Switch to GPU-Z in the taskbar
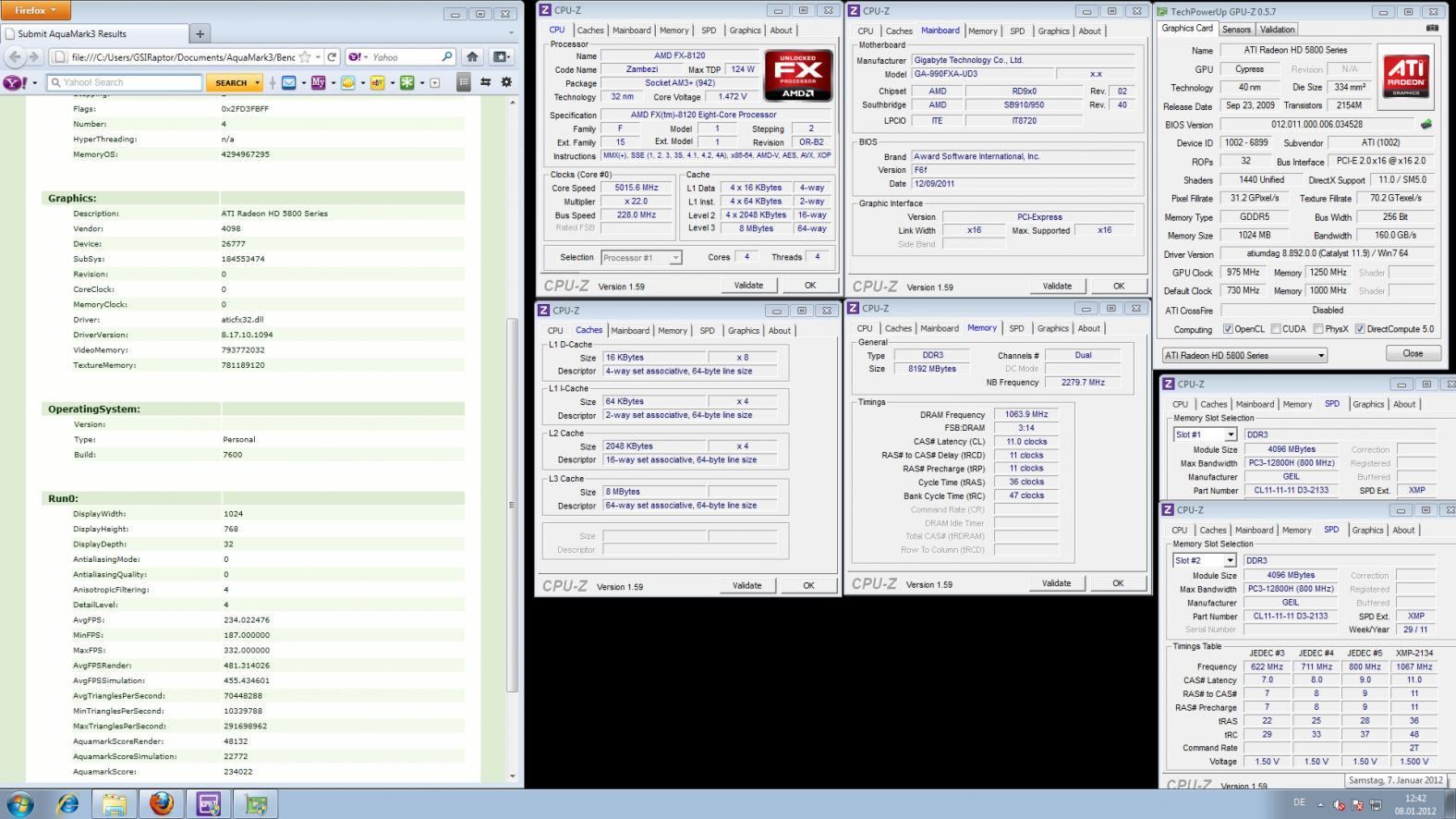Screen dimensions: 1456x819 click(x=256, y=803)
